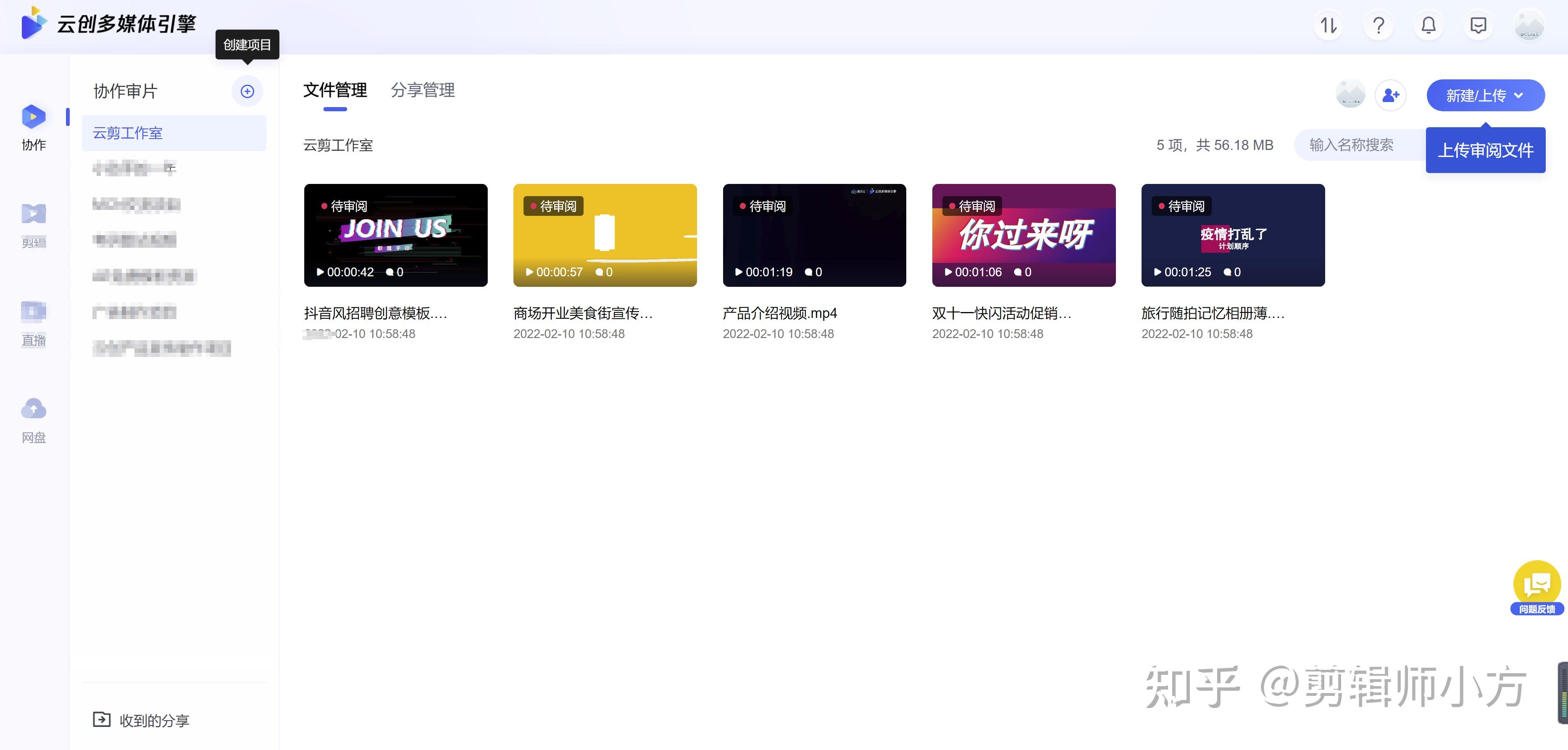Play the 00:00:42 JOIN US video
Image resolution: width=1568 pixels, height=750 pixels.
coord(320,272)
